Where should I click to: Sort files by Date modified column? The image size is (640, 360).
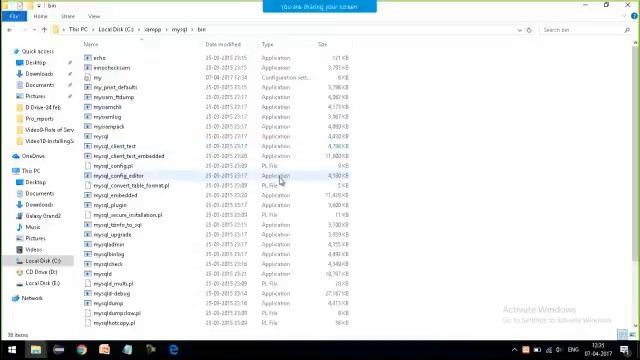pos(223,44)
